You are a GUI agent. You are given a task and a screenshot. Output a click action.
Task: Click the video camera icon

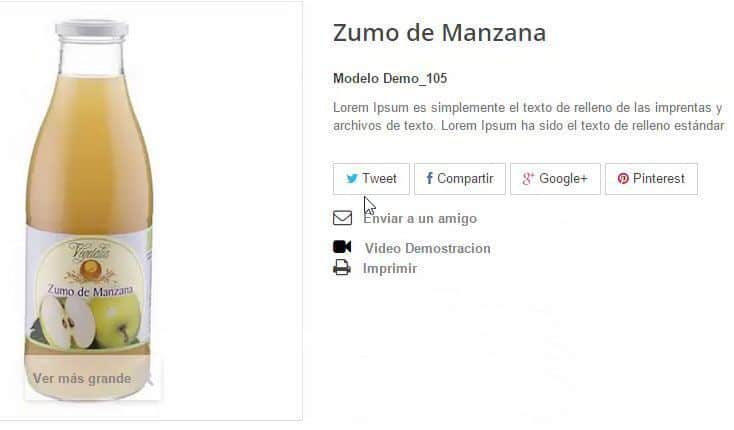pyautogui.click(x=342, y=247)
